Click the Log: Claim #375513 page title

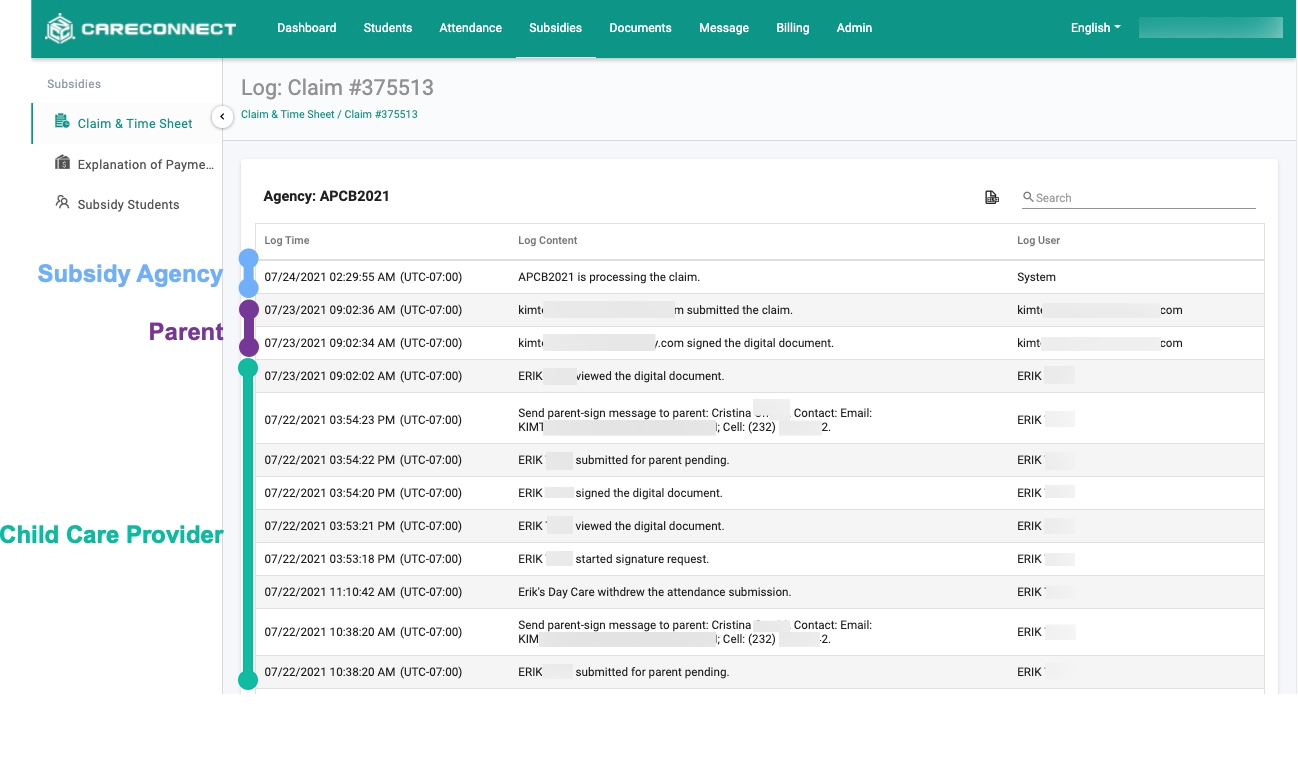337,87
